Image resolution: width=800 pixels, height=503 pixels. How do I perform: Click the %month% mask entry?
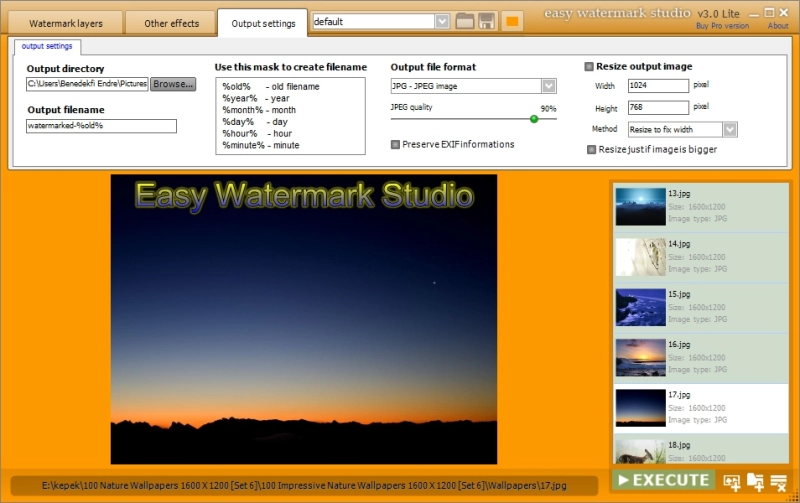[259, 110]
